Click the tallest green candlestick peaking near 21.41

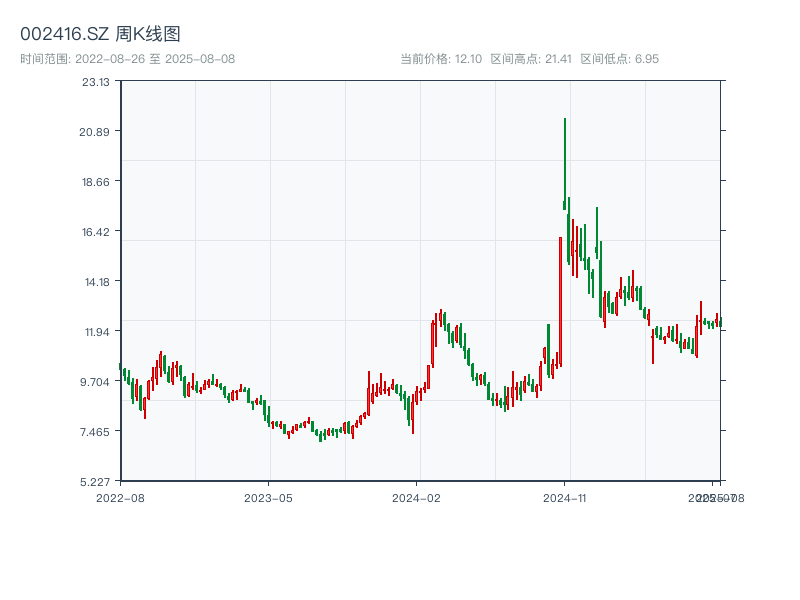[x=565, y=164]
